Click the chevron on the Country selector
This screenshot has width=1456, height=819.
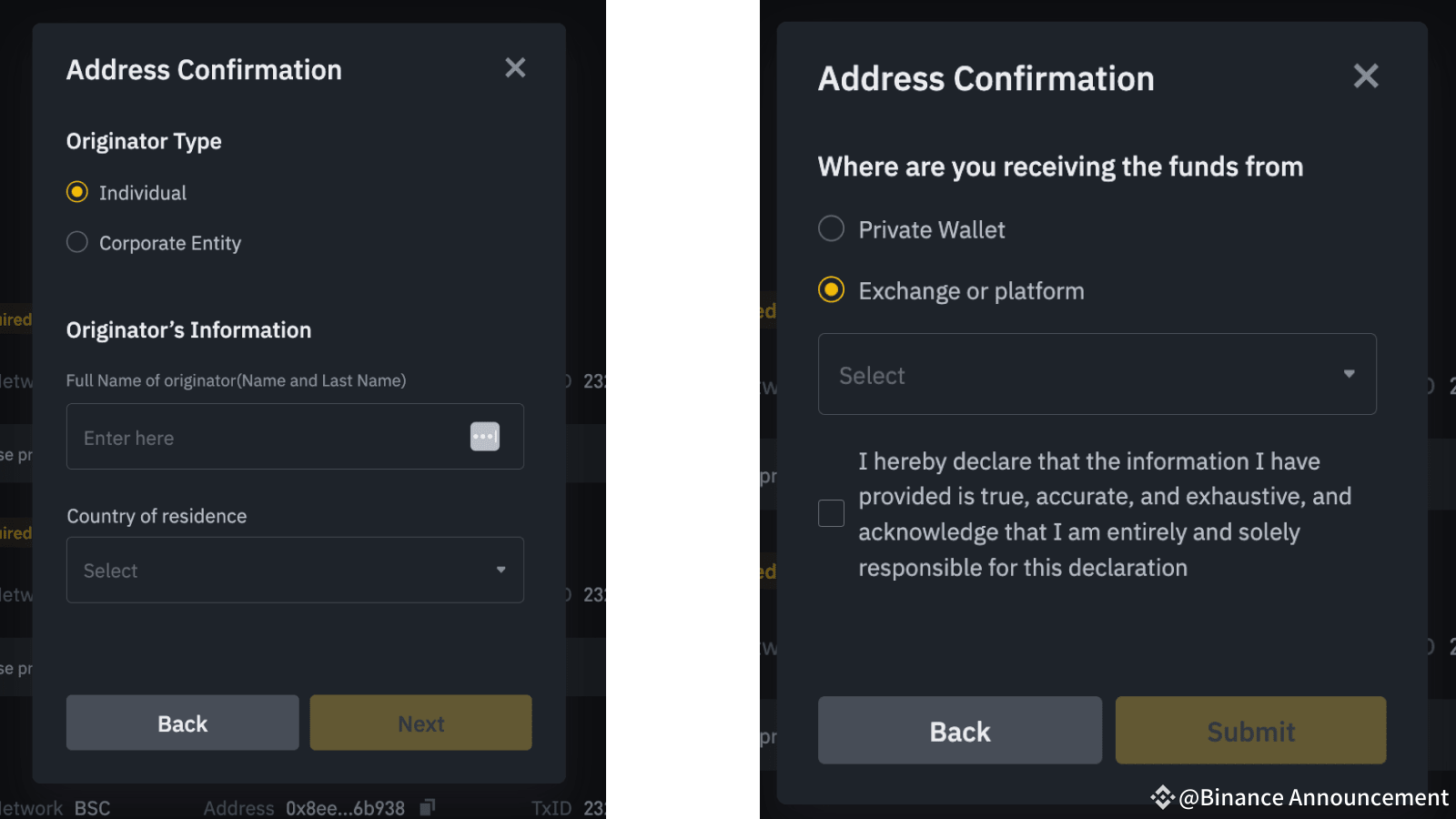pos(501,571)
